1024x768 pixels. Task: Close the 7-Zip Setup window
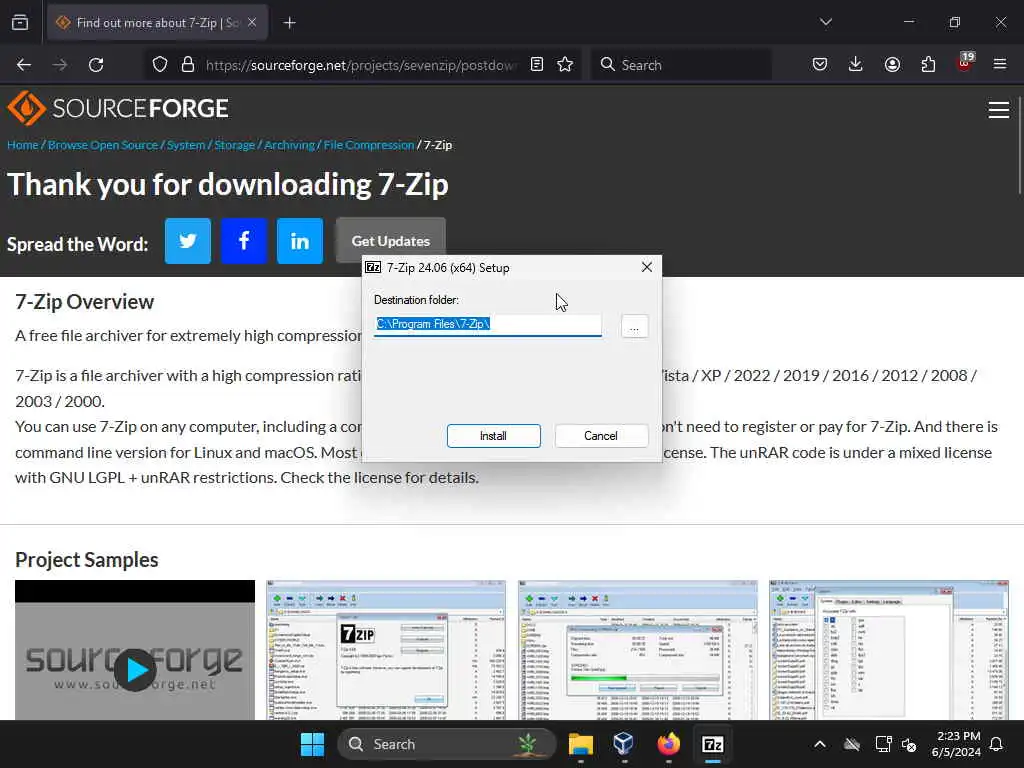click(647, 267)
